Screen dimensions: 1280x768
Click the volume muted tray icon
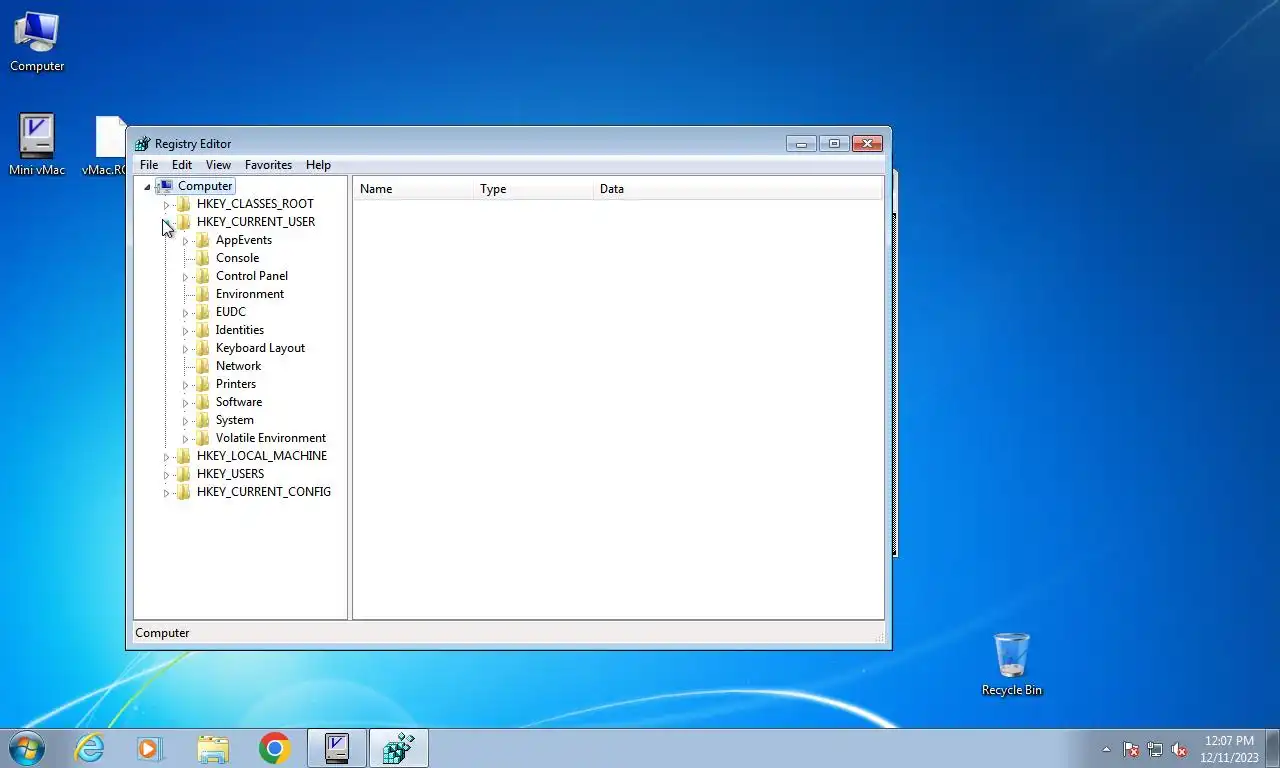coord(1179,749)
